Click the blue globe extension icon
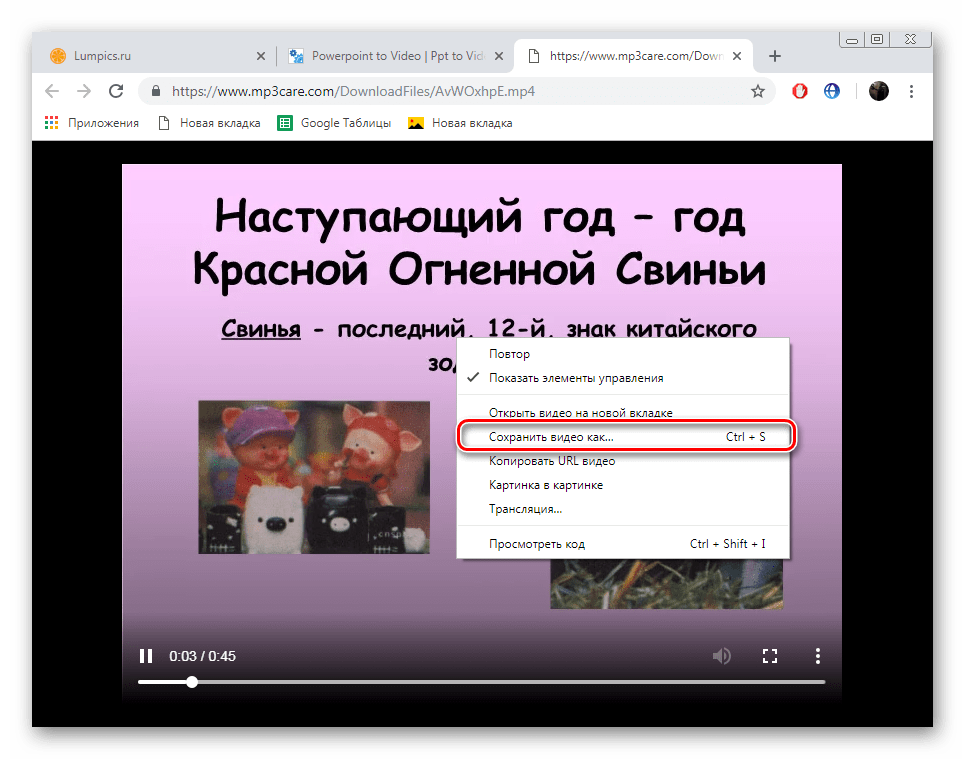 [832, 91]
